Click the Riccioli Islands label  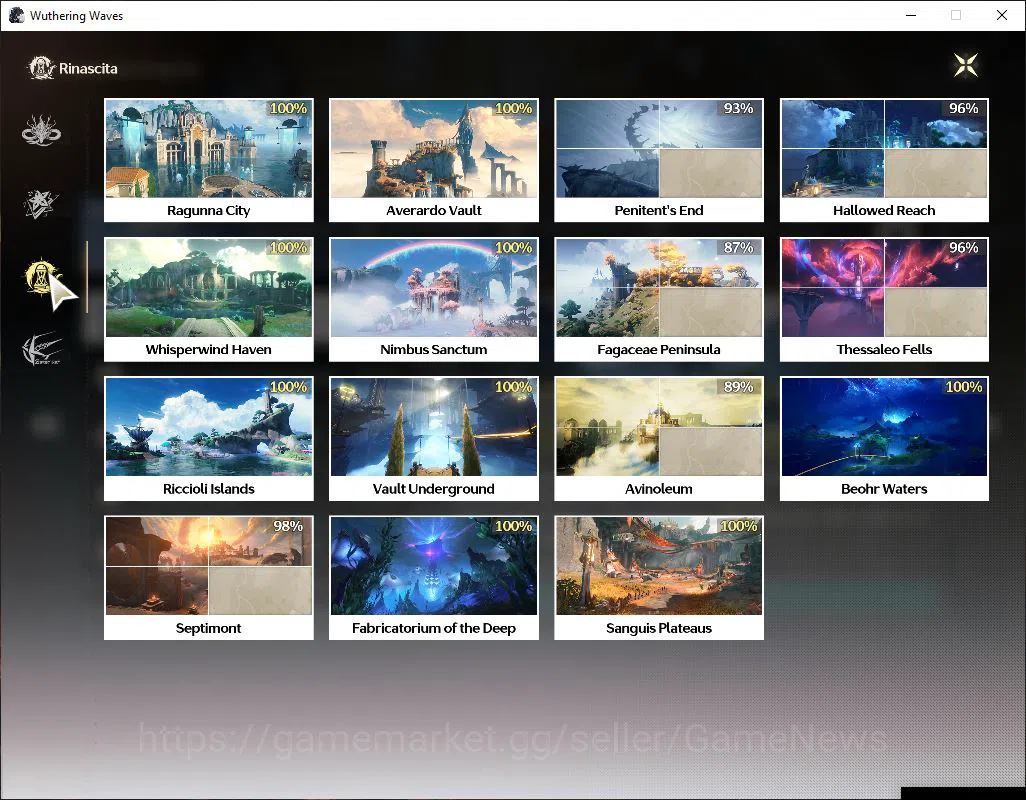coord(209,489)
